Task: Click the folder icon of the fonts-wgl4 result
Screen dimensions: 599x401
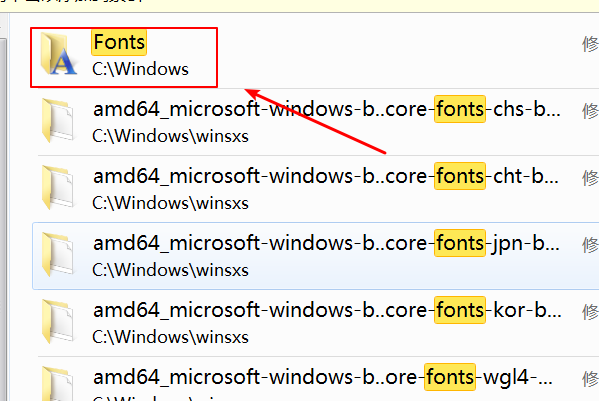Action: (58, 383)
